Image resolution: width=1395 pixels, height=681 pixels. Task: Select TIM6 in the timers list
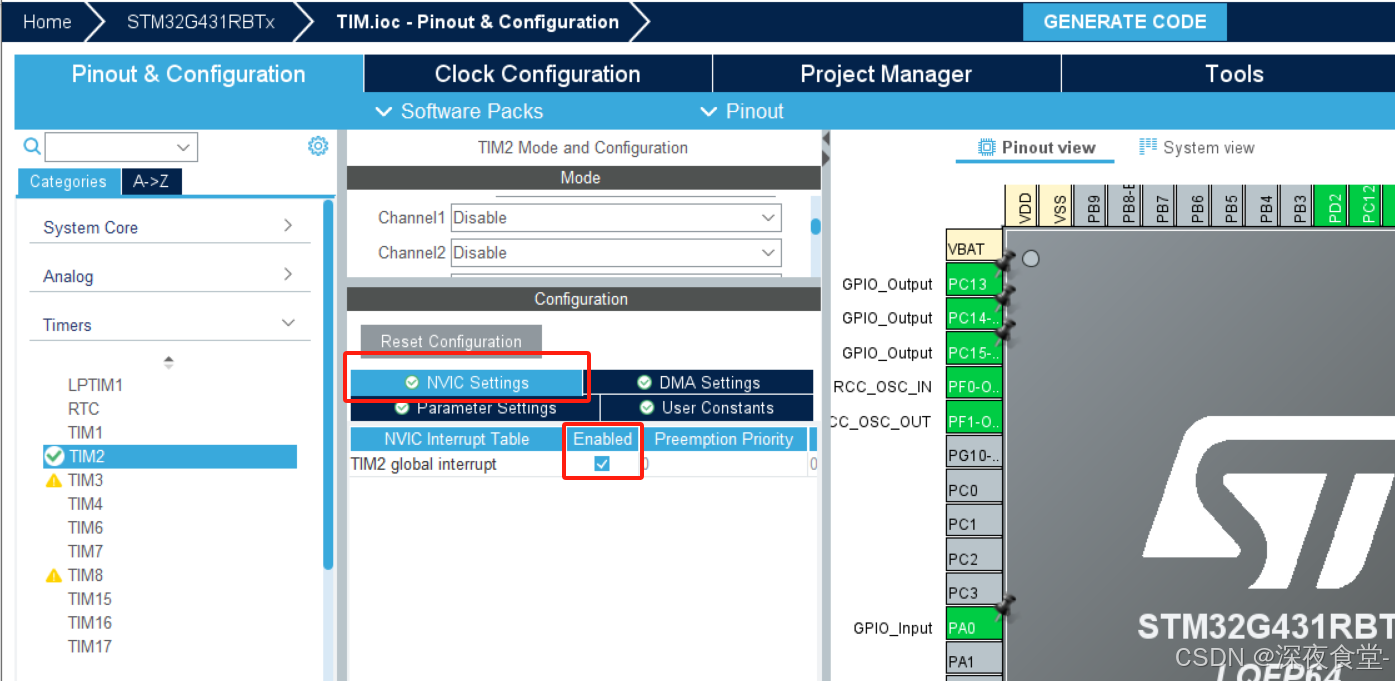pyautogui.click(x=85, y=528)
